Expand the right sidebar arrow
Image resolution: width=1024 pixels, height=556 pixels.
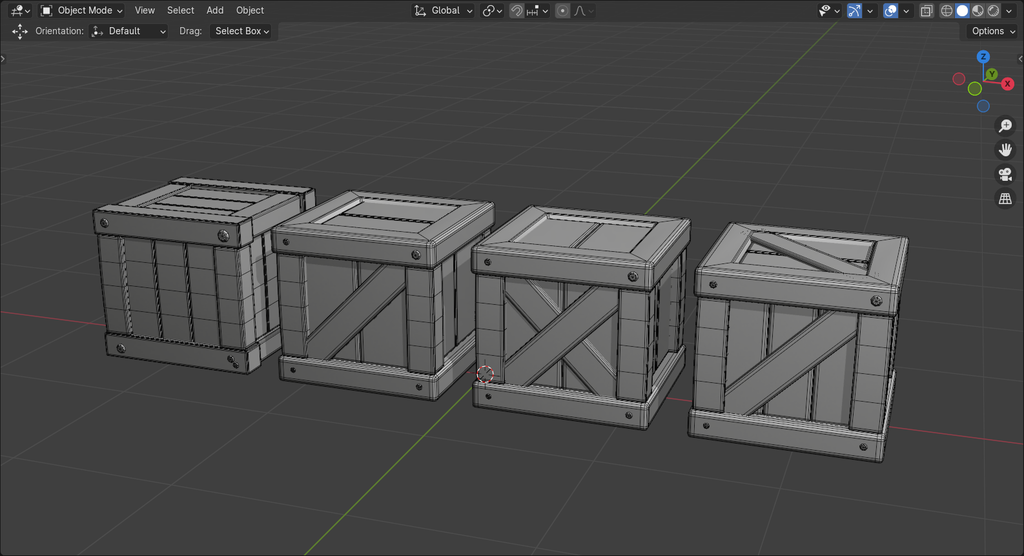pyautogui.click(x=1021, y=59)
